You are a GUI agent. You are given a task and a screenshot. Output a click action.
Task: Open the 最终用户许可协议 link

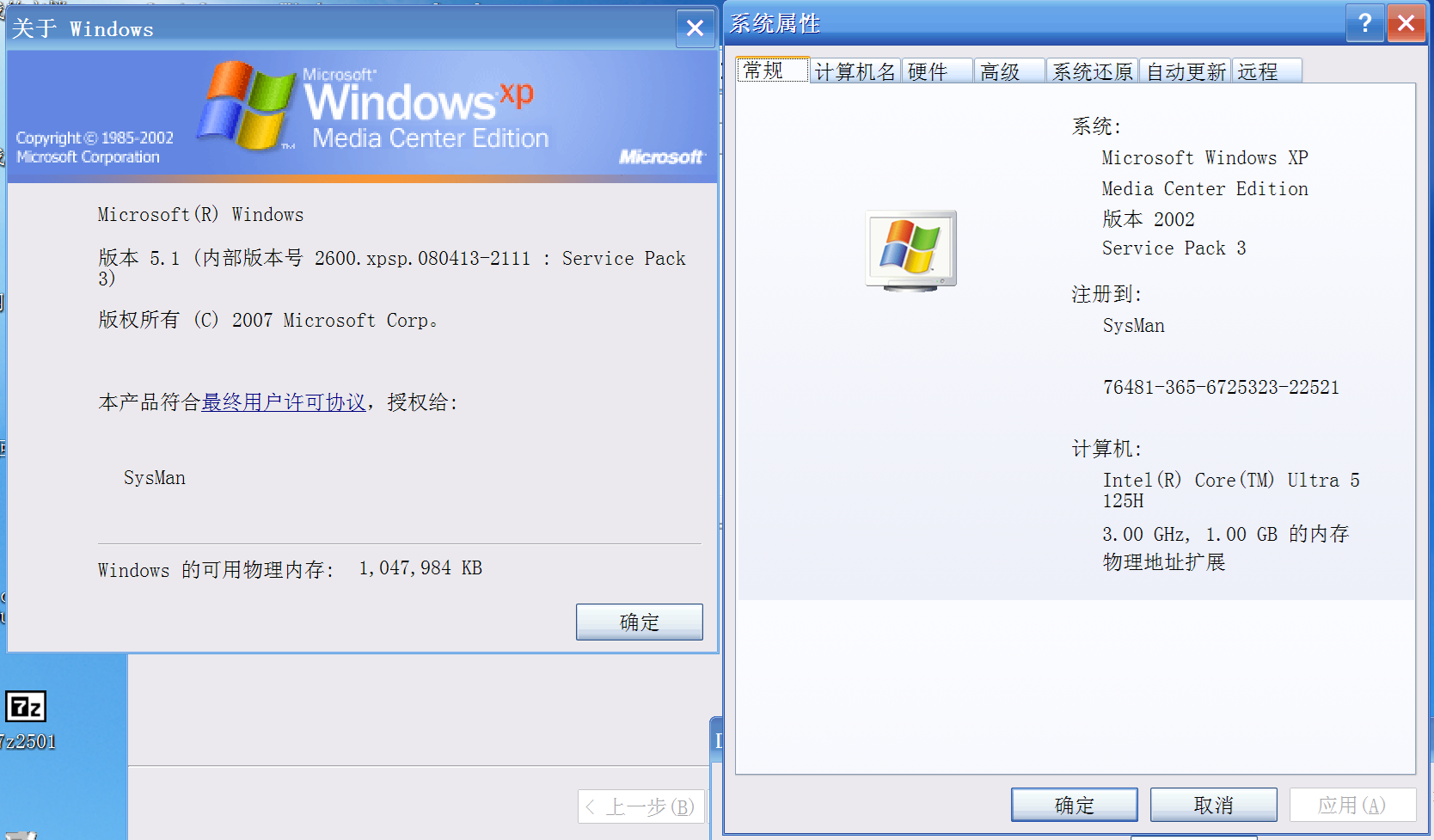coord(284,402)
